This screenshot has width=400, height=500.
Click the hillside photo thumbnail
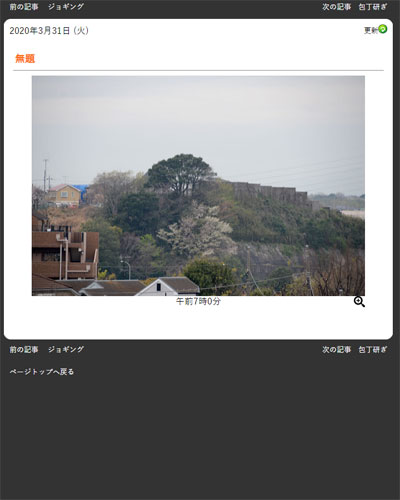coord(198,186)
